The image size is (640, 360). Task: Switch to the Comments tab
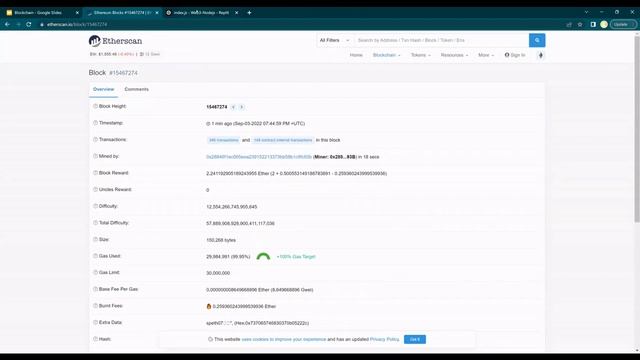point(137,89)
